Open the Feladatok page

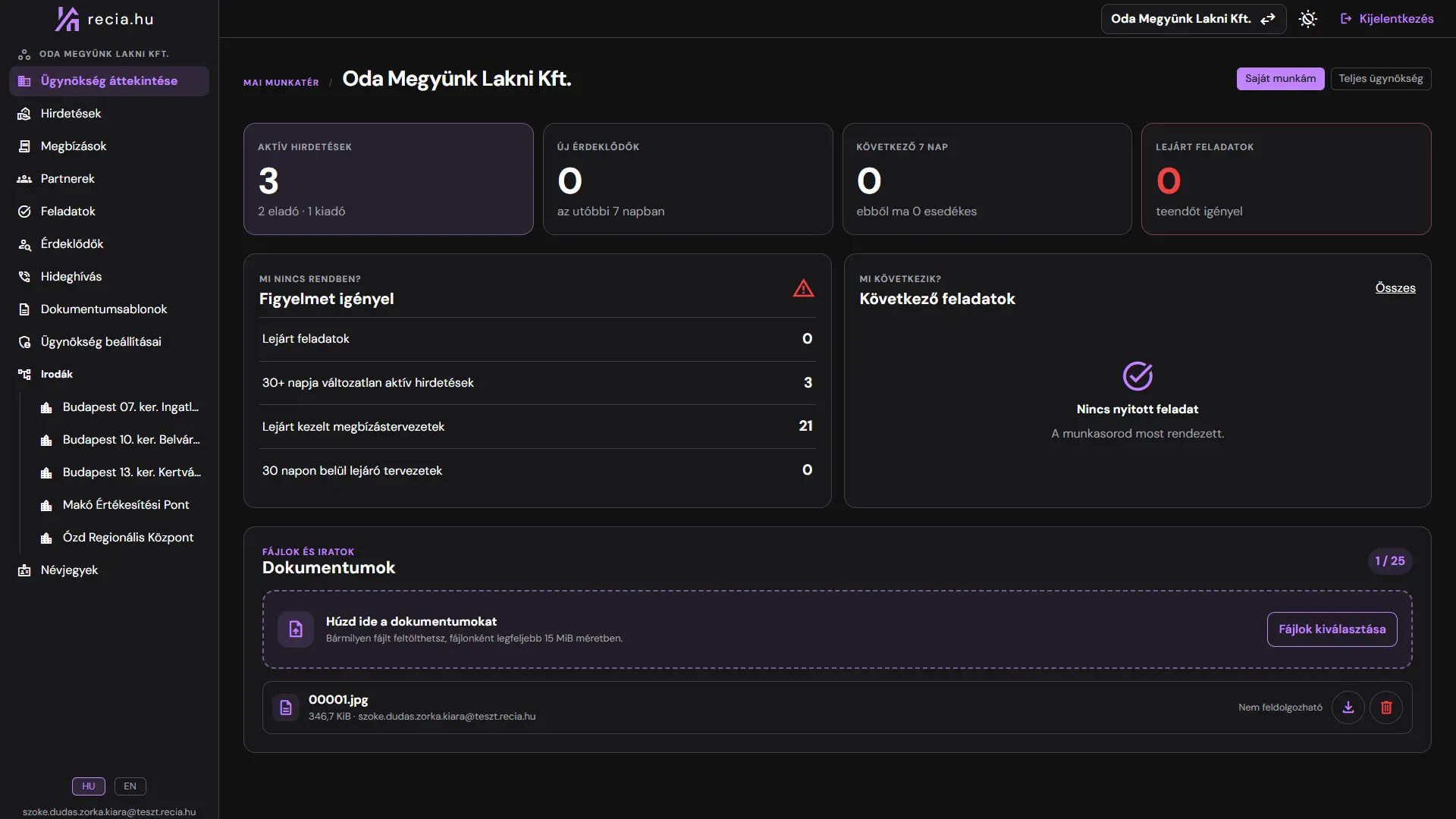click(x=109, y=212)
